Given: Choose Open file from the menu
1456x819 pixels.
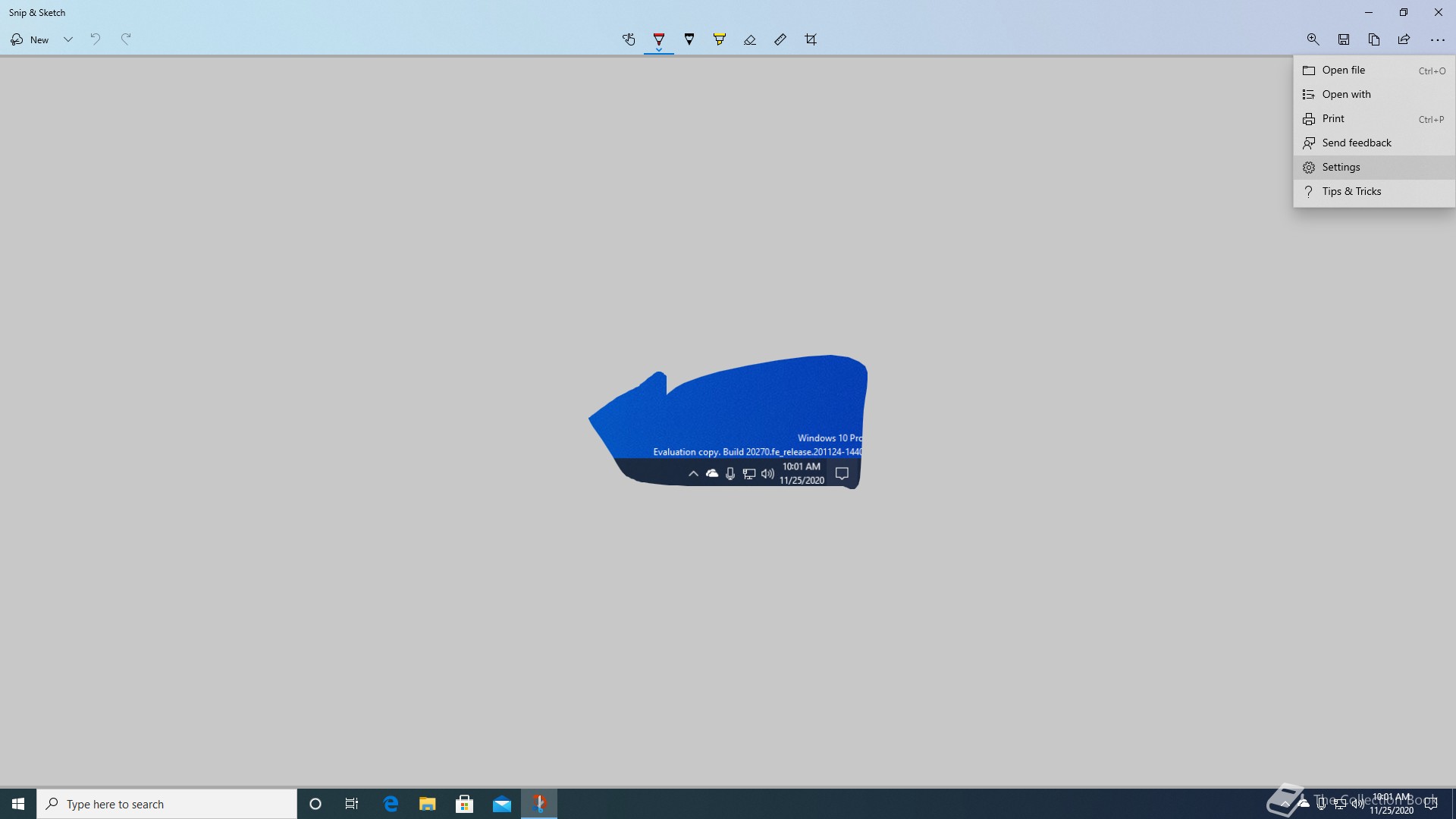Looking at the screenshot, I should tap(1343, 70).
